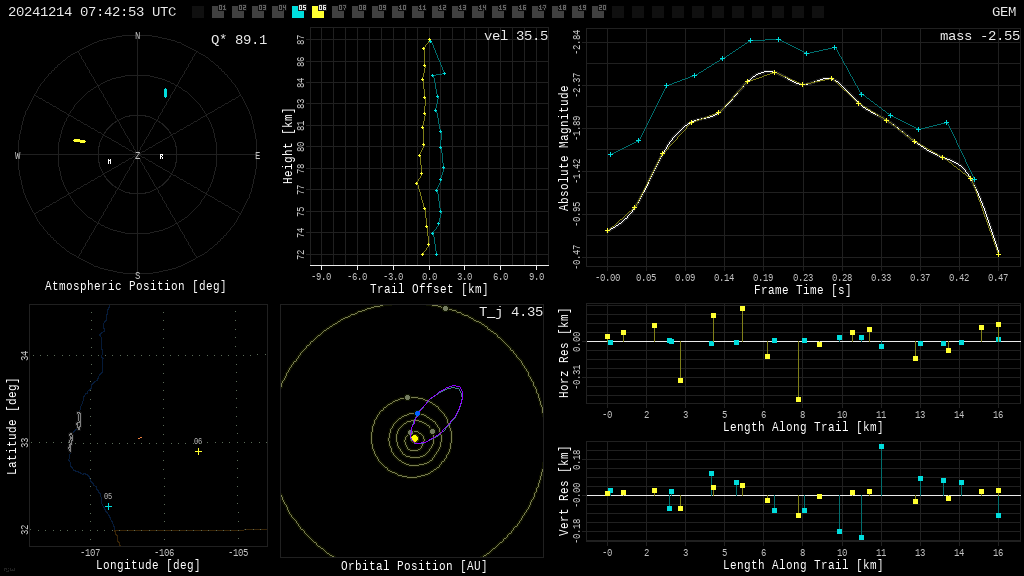Click the Z zenith marker in polar plot
Image resolution: width=1024 pixels, height=576 pixels.
[x=138, y=156]
